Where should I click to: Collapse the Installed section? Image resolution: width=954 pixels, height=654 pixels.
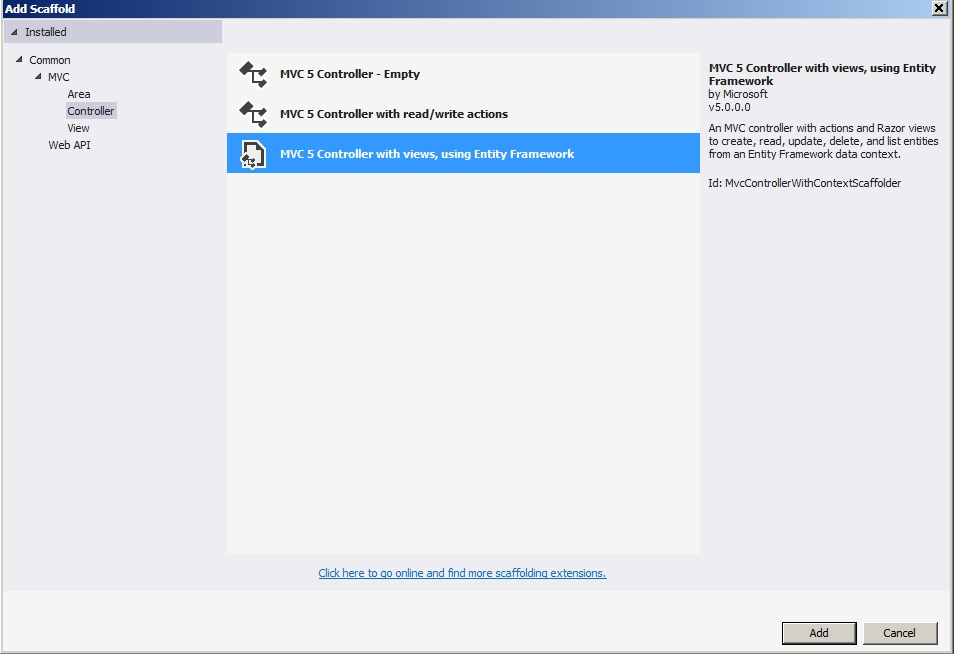[x=14, y=32]
